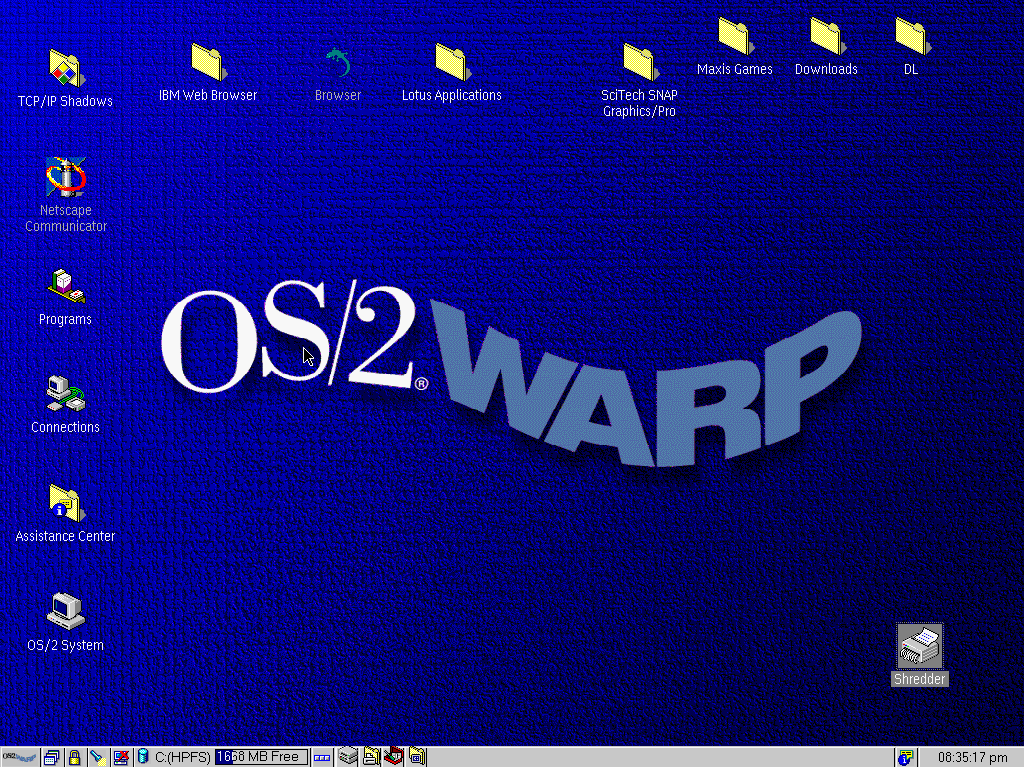Screen dimensions: 1024x767
Task: Click the C:(HPFS) drive label
Action: tap(182, 757)
